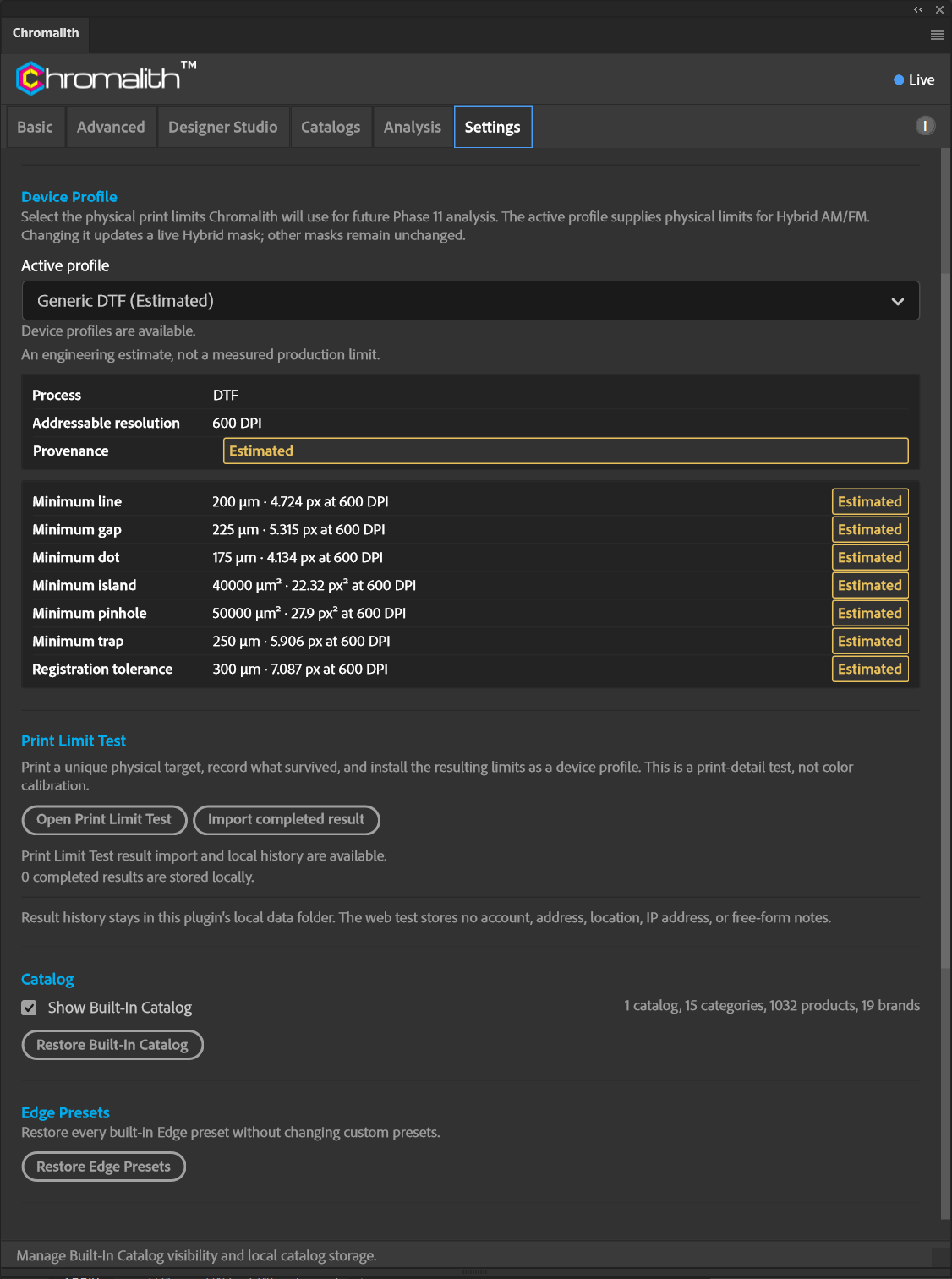952x1279 pixels.
Task: Click the Device Profile heading
Action: click(x=69, y=196)
